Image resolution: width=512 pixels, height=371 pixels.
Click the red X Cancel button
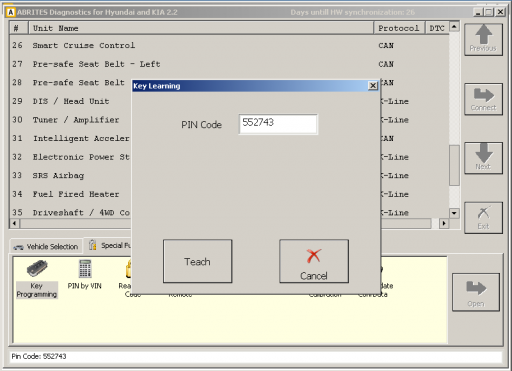click(x=314, y=261)
